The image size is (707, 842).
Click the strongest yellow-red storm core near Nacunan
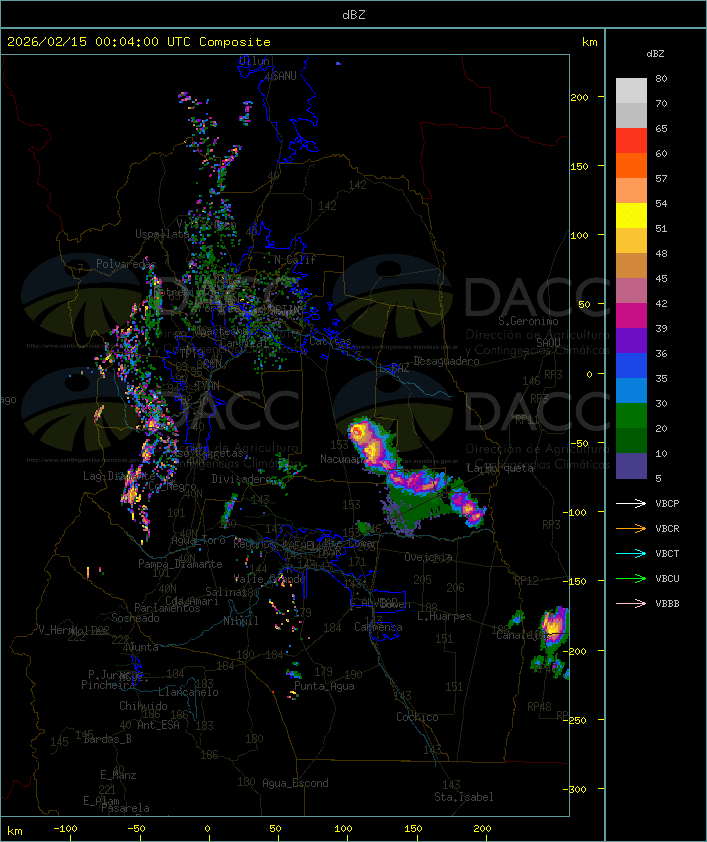tap(358, 431)
